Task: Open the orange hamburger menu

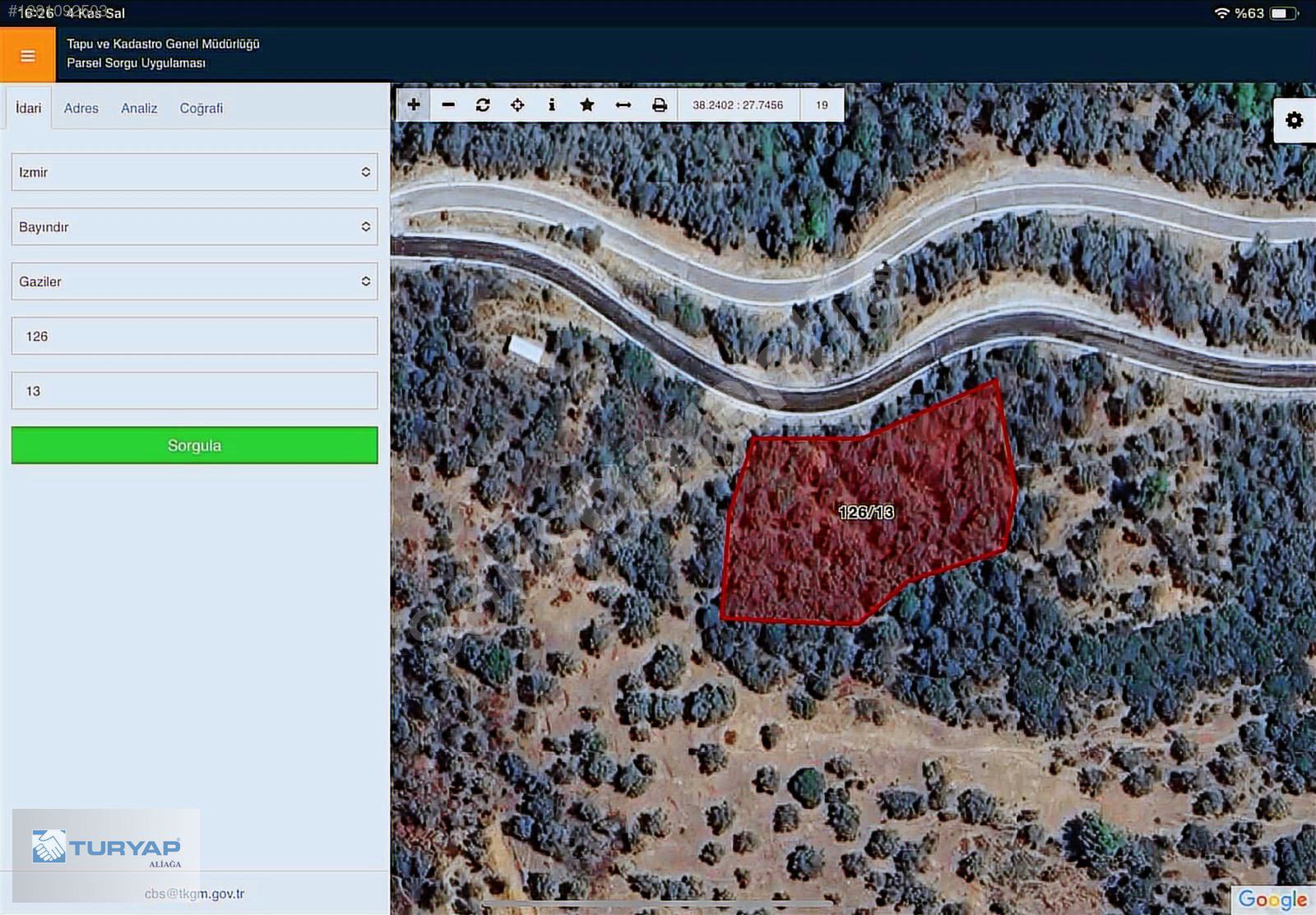Action: [28, 55]
